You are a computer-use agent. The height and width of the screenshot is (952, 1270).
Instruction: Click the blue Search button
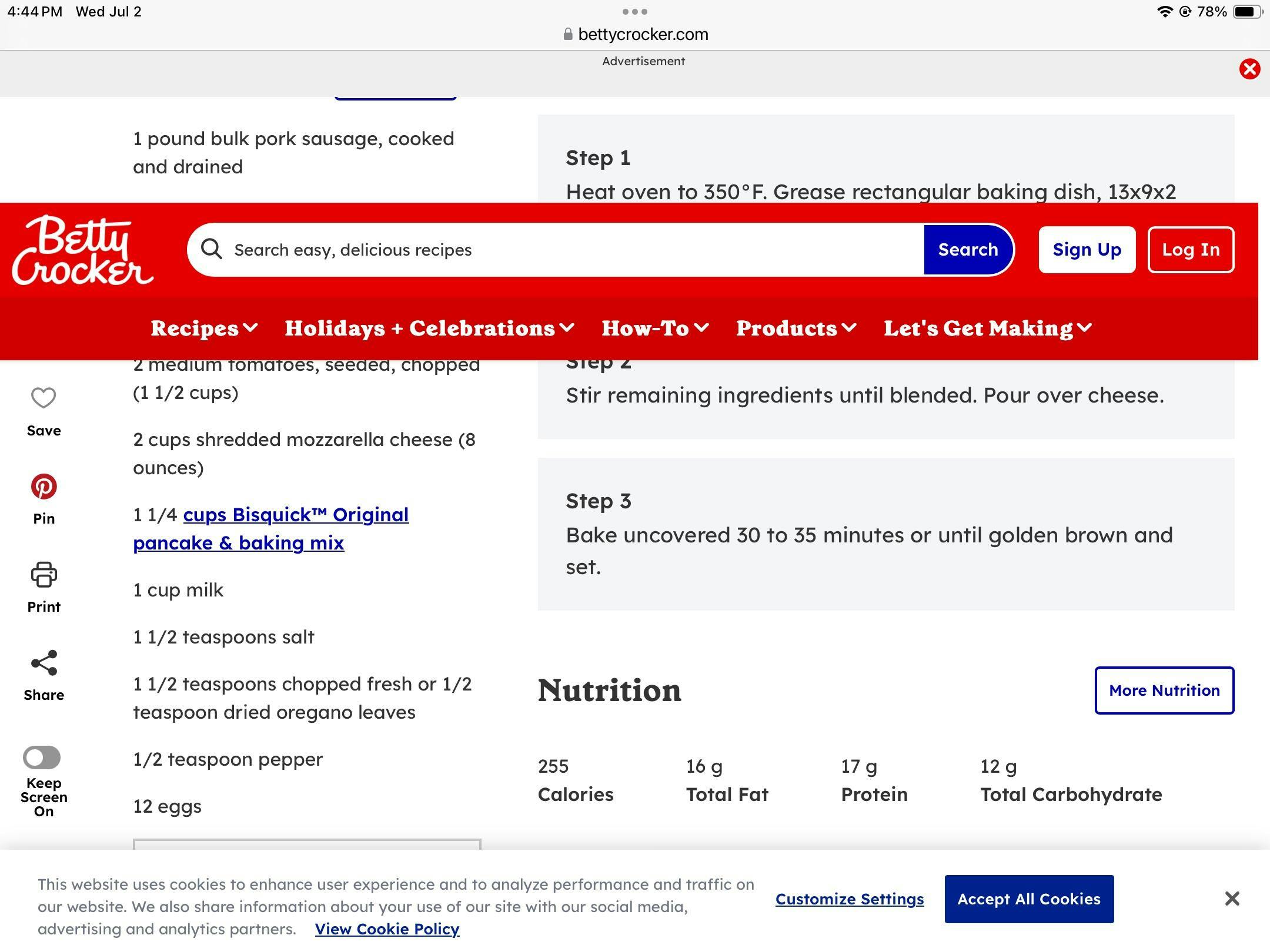pos(968,249)
